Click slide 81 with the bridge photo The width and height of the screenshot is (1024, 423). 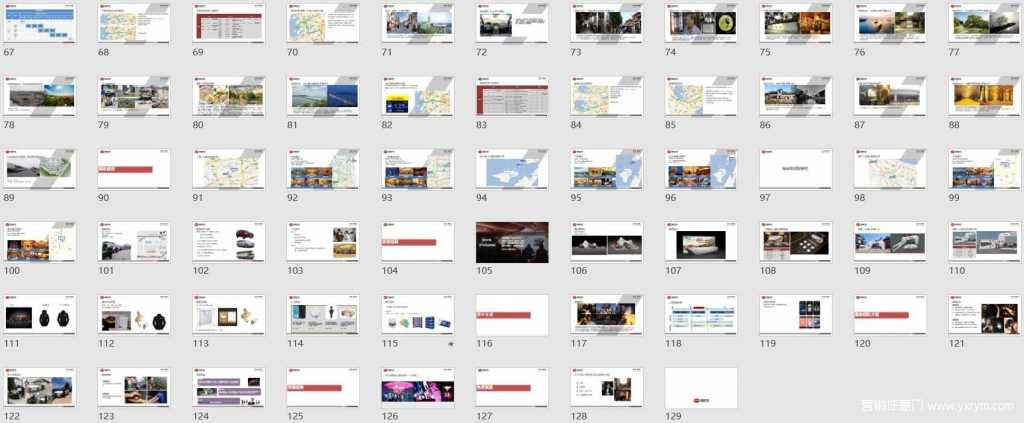pos(323,95)
